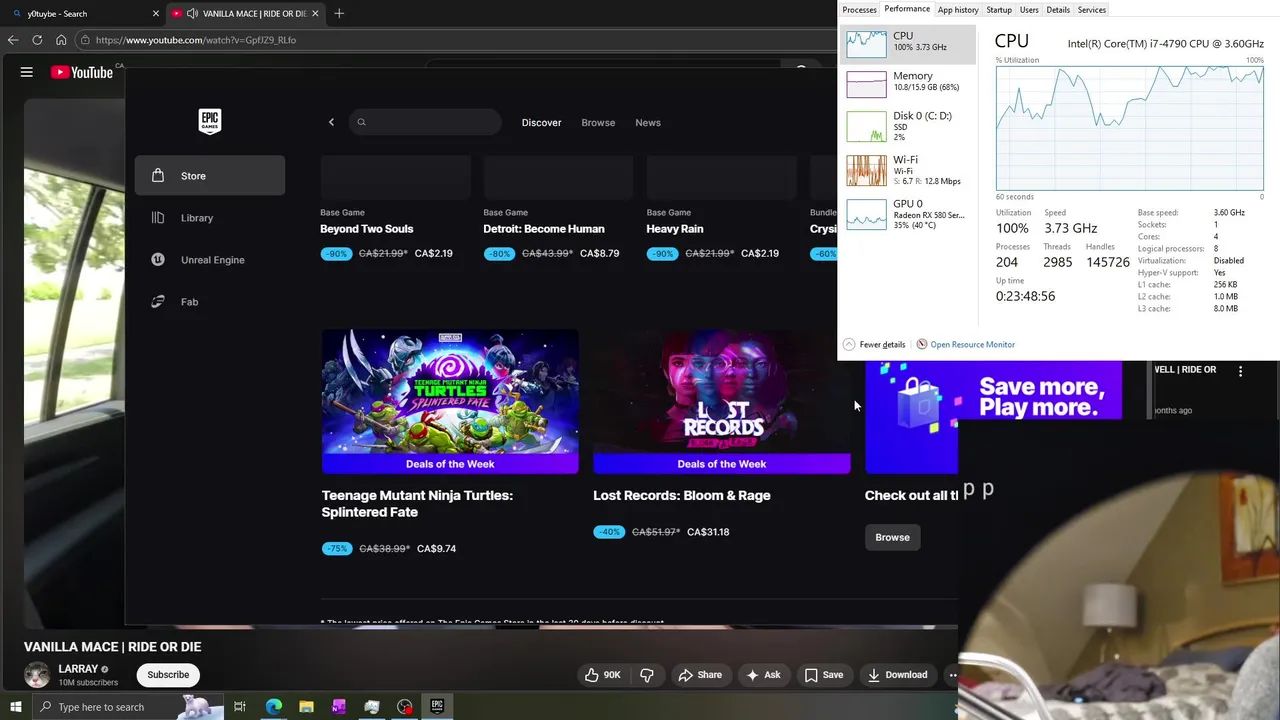
Task: Open the Windows Start menu
Action: point(16,707)
